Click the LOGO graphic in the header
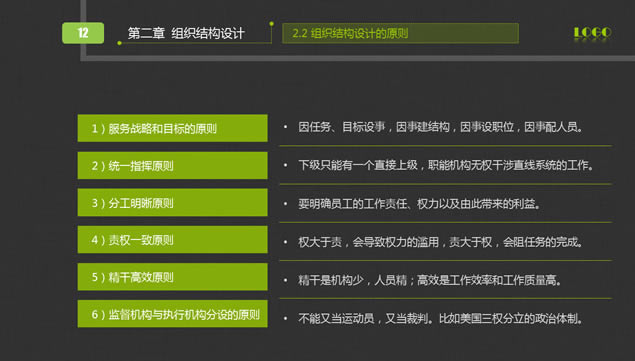Viewport: 635px width, 361px height. 592,33
